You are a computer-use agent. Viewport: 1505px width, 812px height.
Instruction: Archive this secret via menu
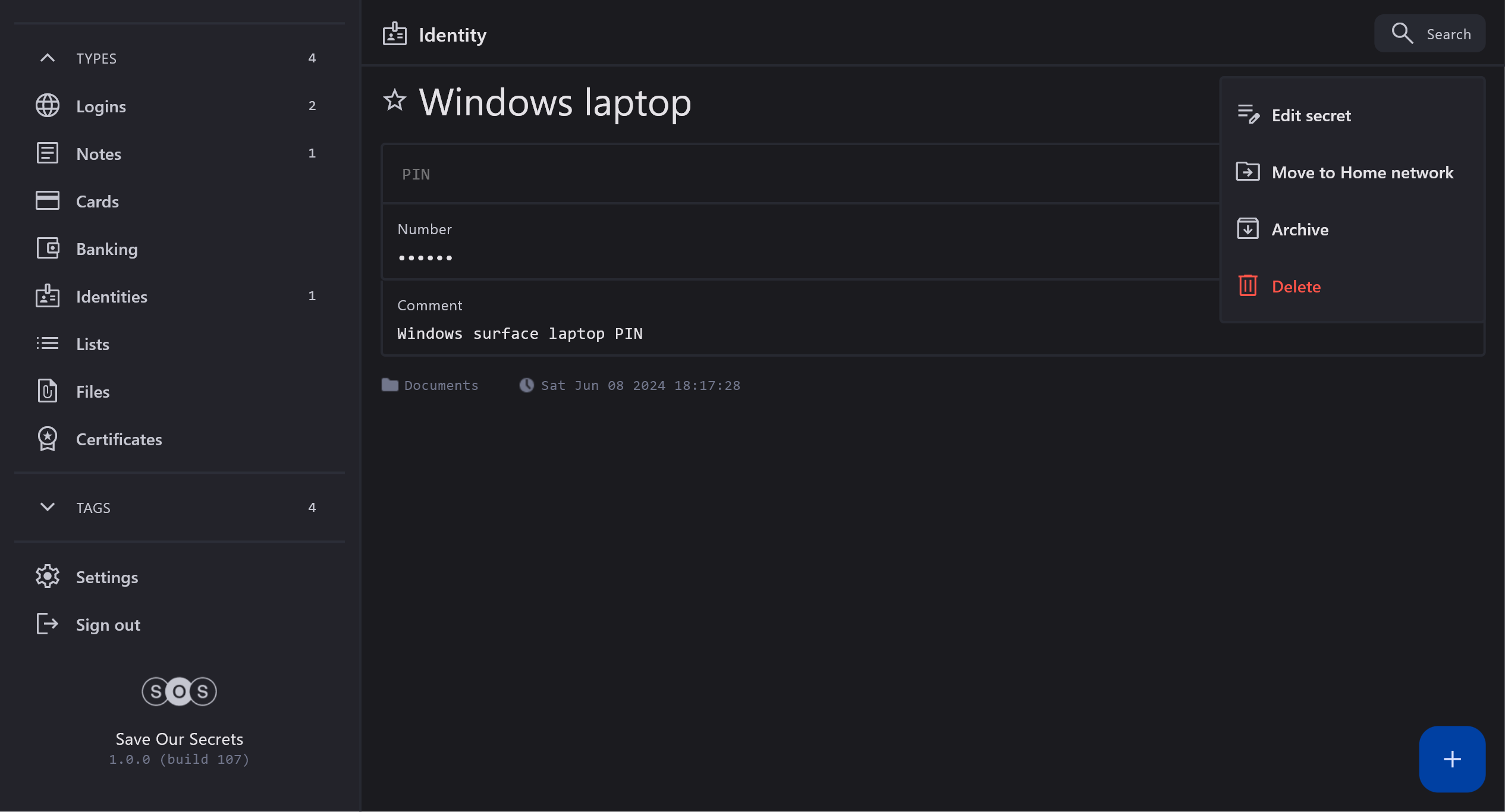pyautogui.click(x=1299, y=229)
